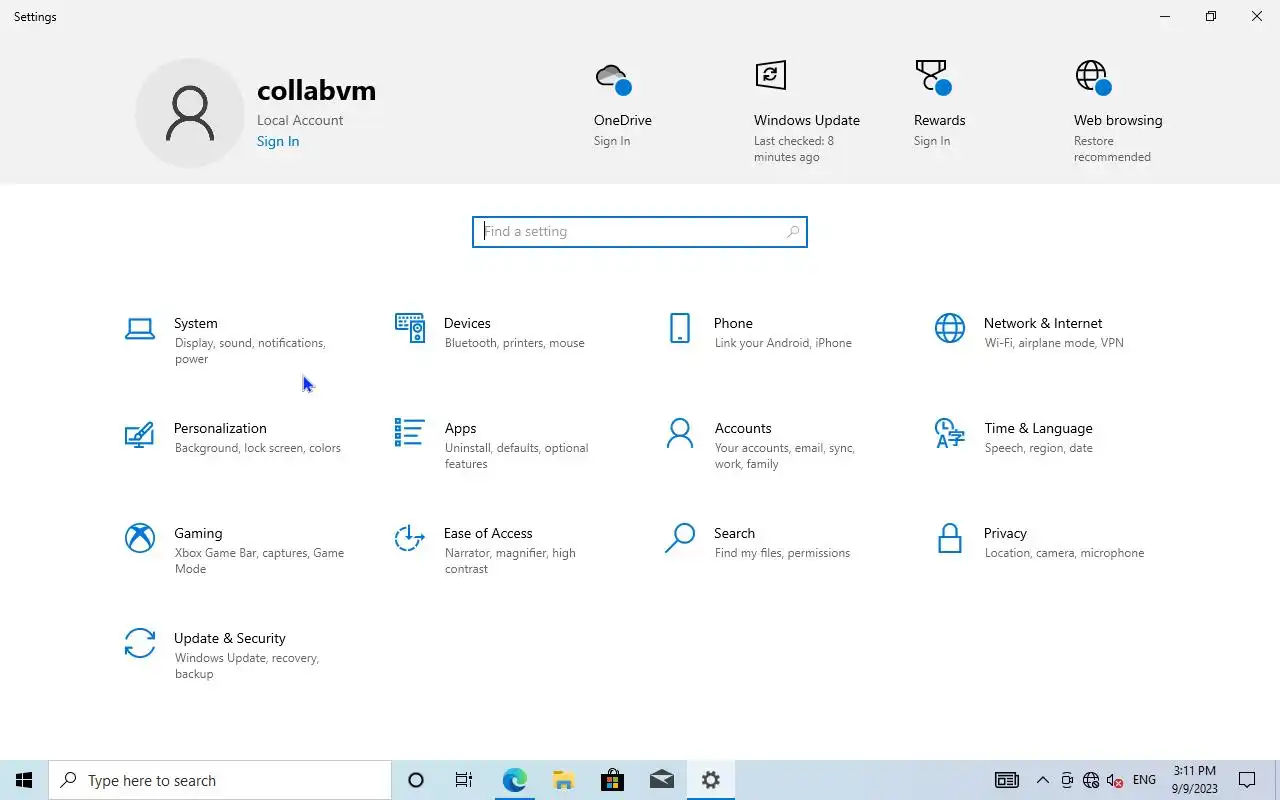Click the Windows Update label text

click(x=807, y=120)
